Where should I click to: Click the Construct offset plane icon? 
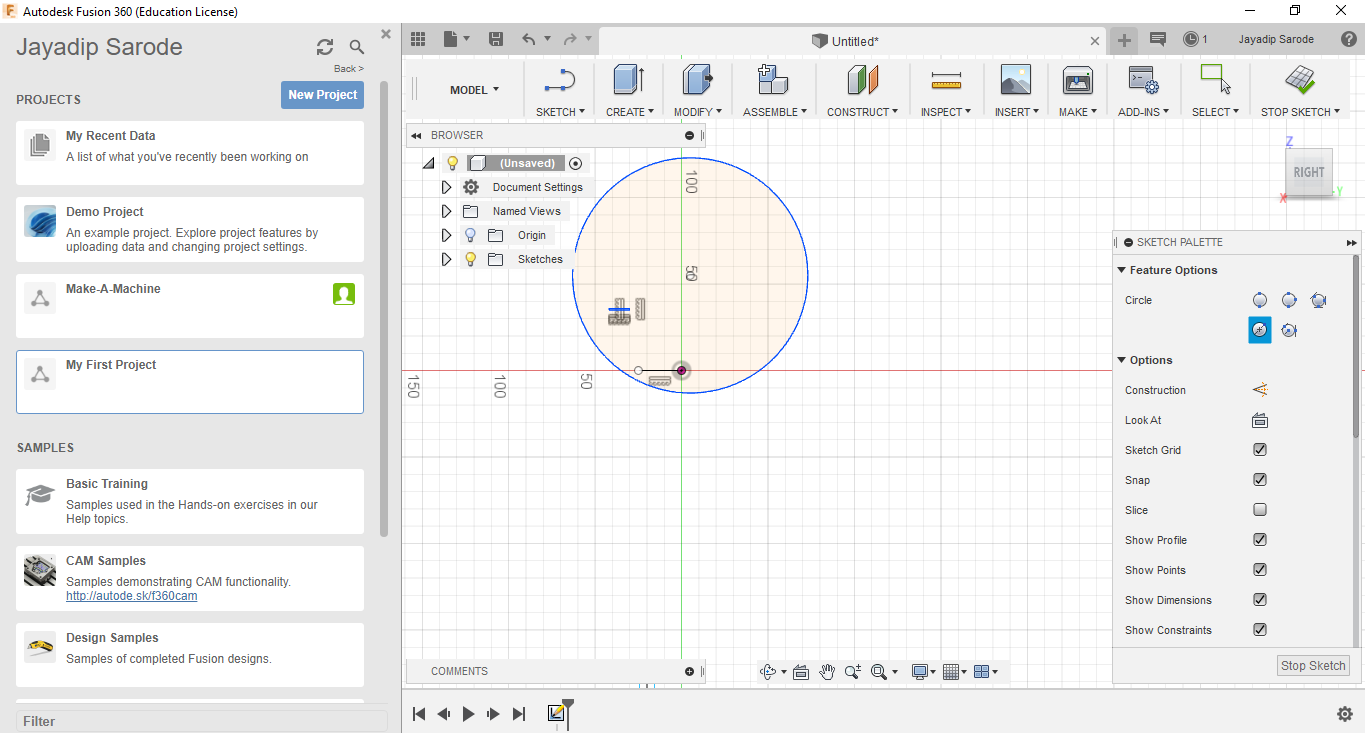tap(862, 80)
